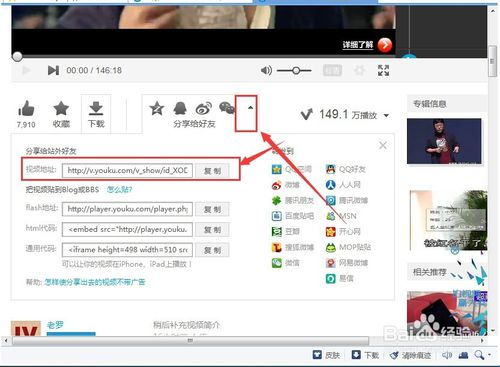Screen dimensions: 500x367
Task: Click the 视频地址 URL input field
Action: (127, 171)
